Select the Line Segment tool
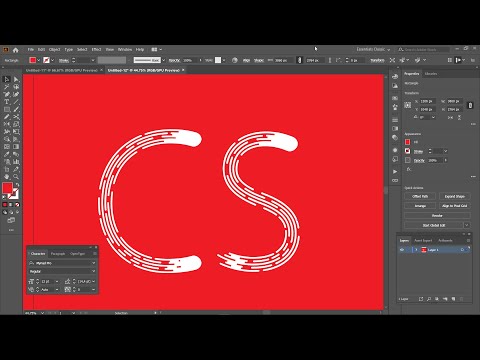 click(x=16, y=102)
